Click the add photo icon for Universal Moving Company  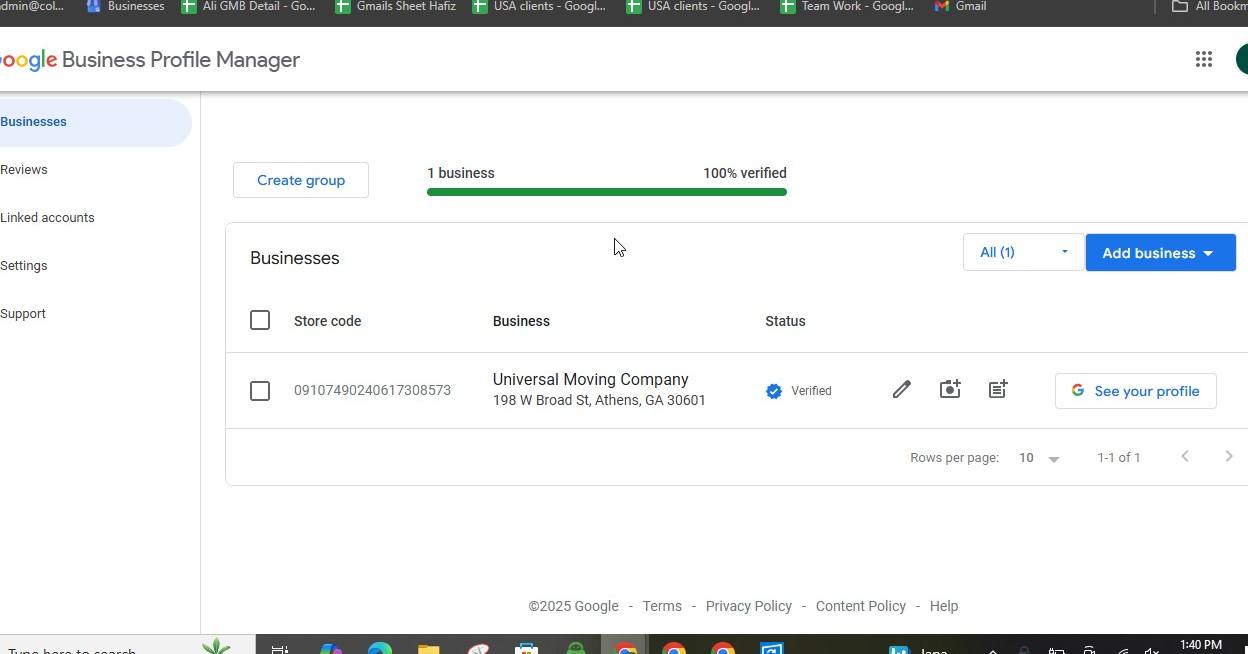pos(950,390)
